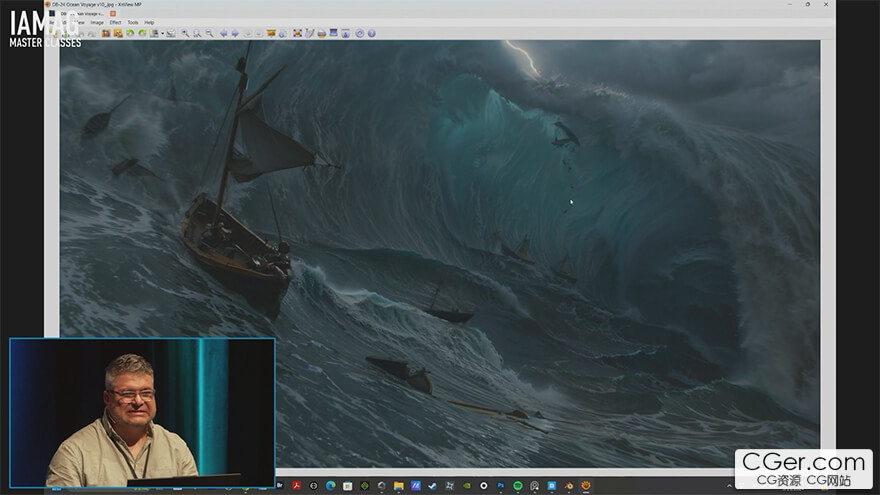Viewport: 880px width, 495px height.
Task: Click the XnView MP taskbar icon
Action: (585, 485)
